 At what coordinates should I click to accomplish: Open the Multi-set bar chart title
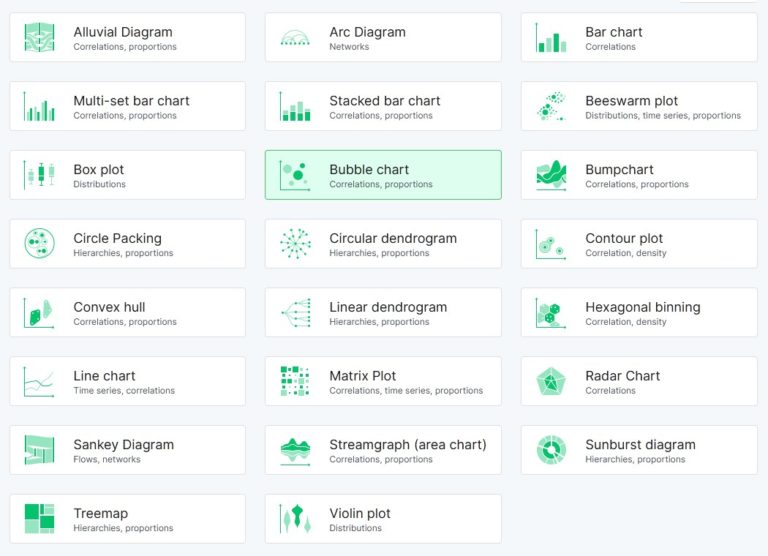click(131, 101)
